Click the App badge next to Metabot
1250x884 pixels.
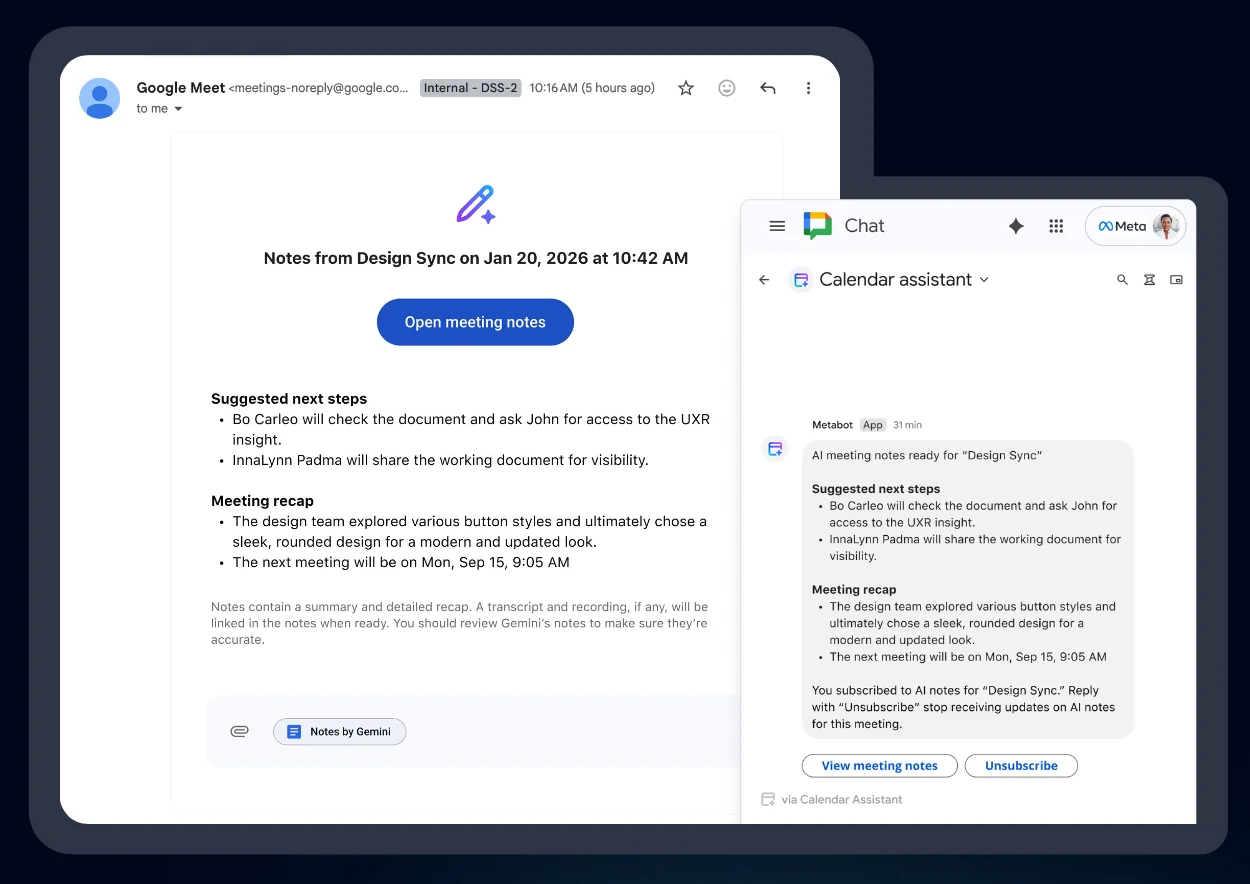[873, 425]
